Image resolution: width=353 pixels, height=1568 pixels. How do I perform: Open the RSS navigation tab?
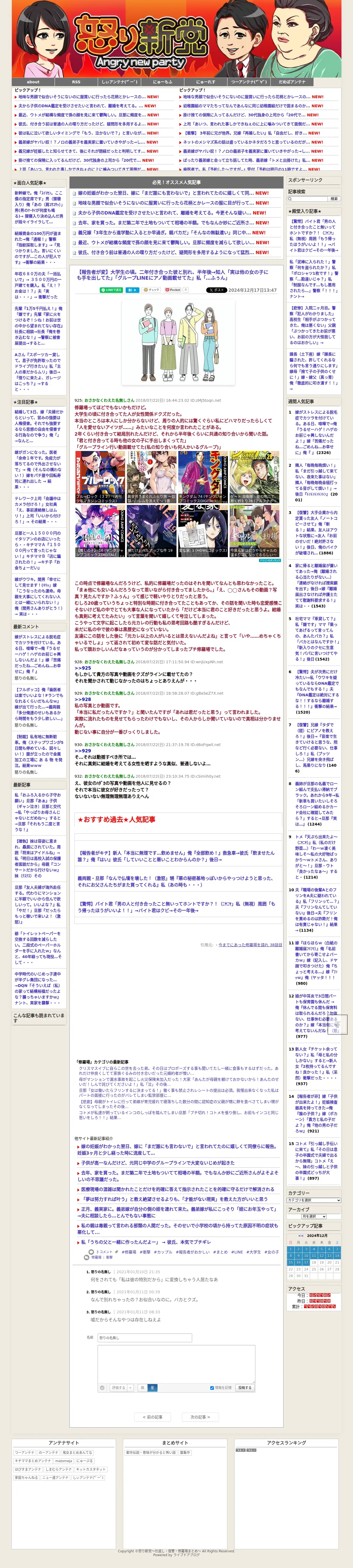(76, 82)
